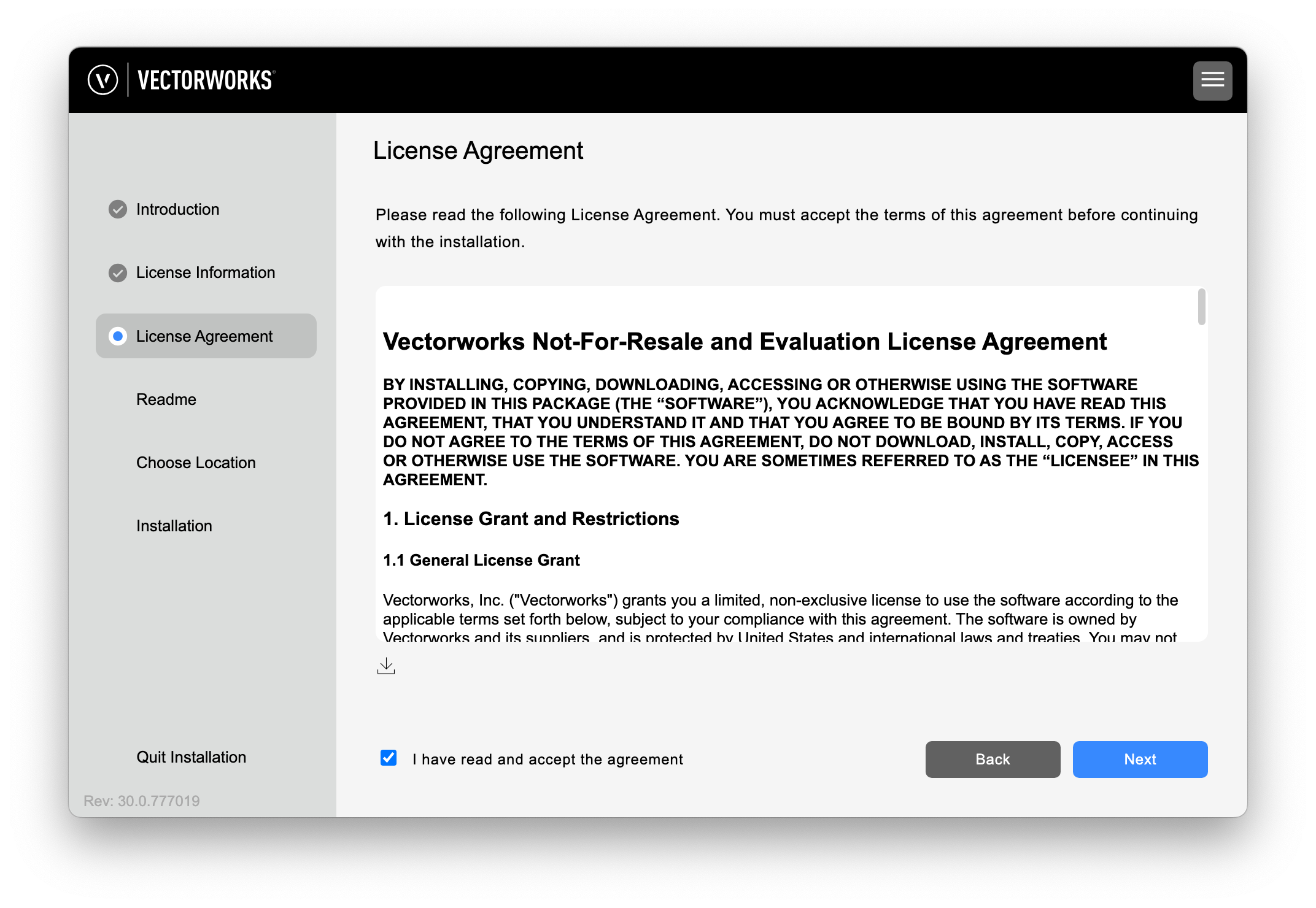Click the Next button

point(1140,760)
